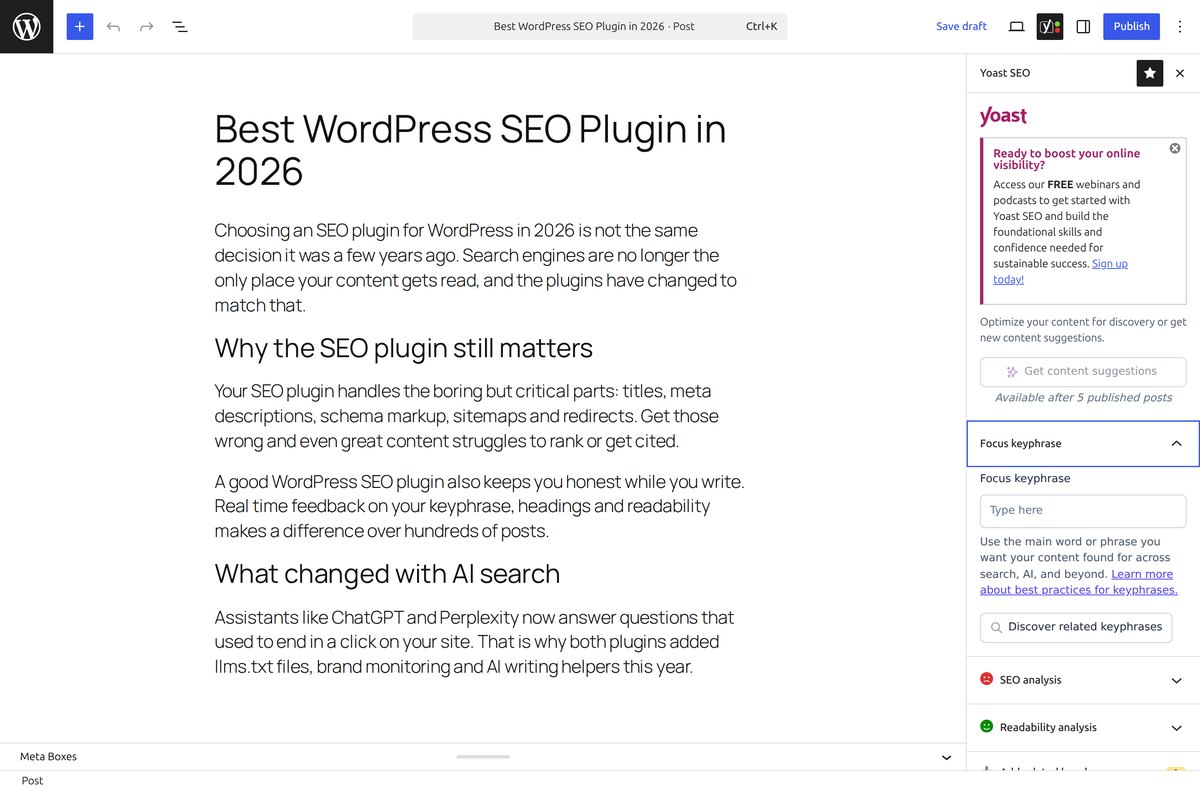Expand the Readability analysis section
The image size is (1200, 791).
coord(1083,727)
